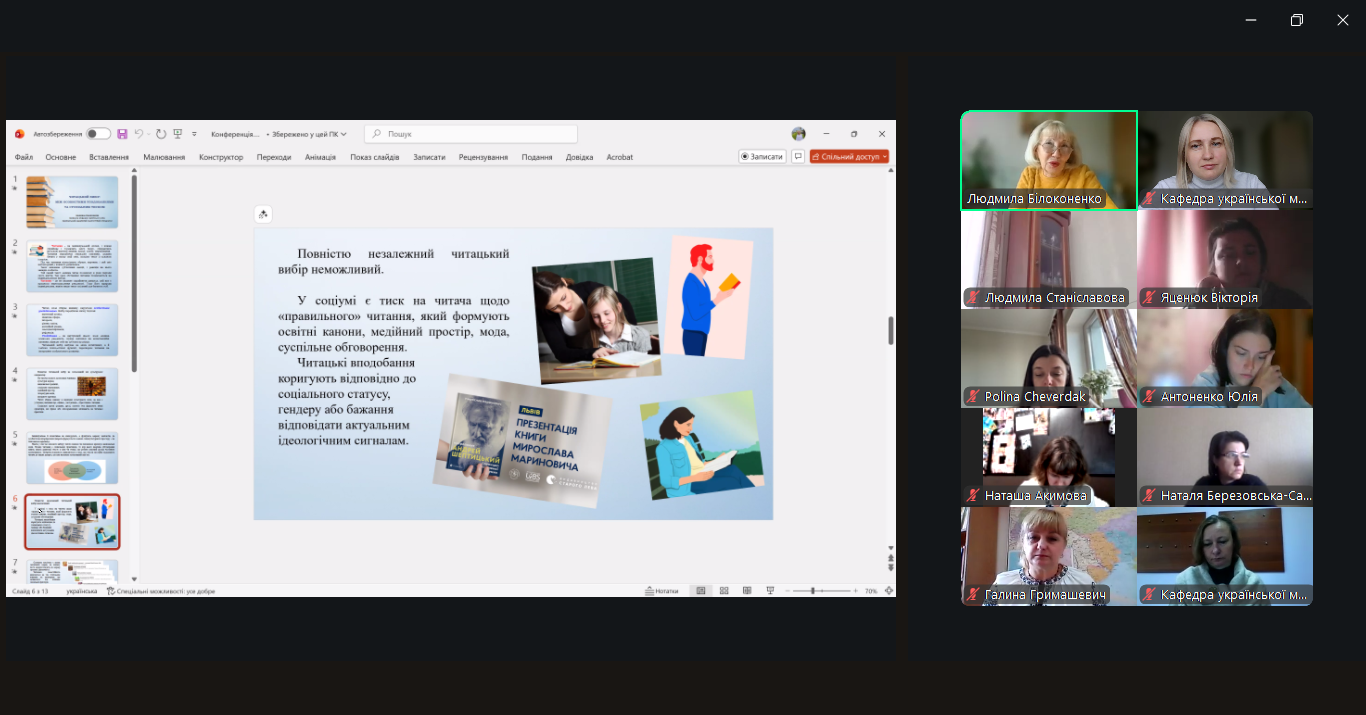Image resolution: width=1366 pixels, height=715 pixels.
Task: Start slideshow from the status bar icon
Action: (770, 590)
